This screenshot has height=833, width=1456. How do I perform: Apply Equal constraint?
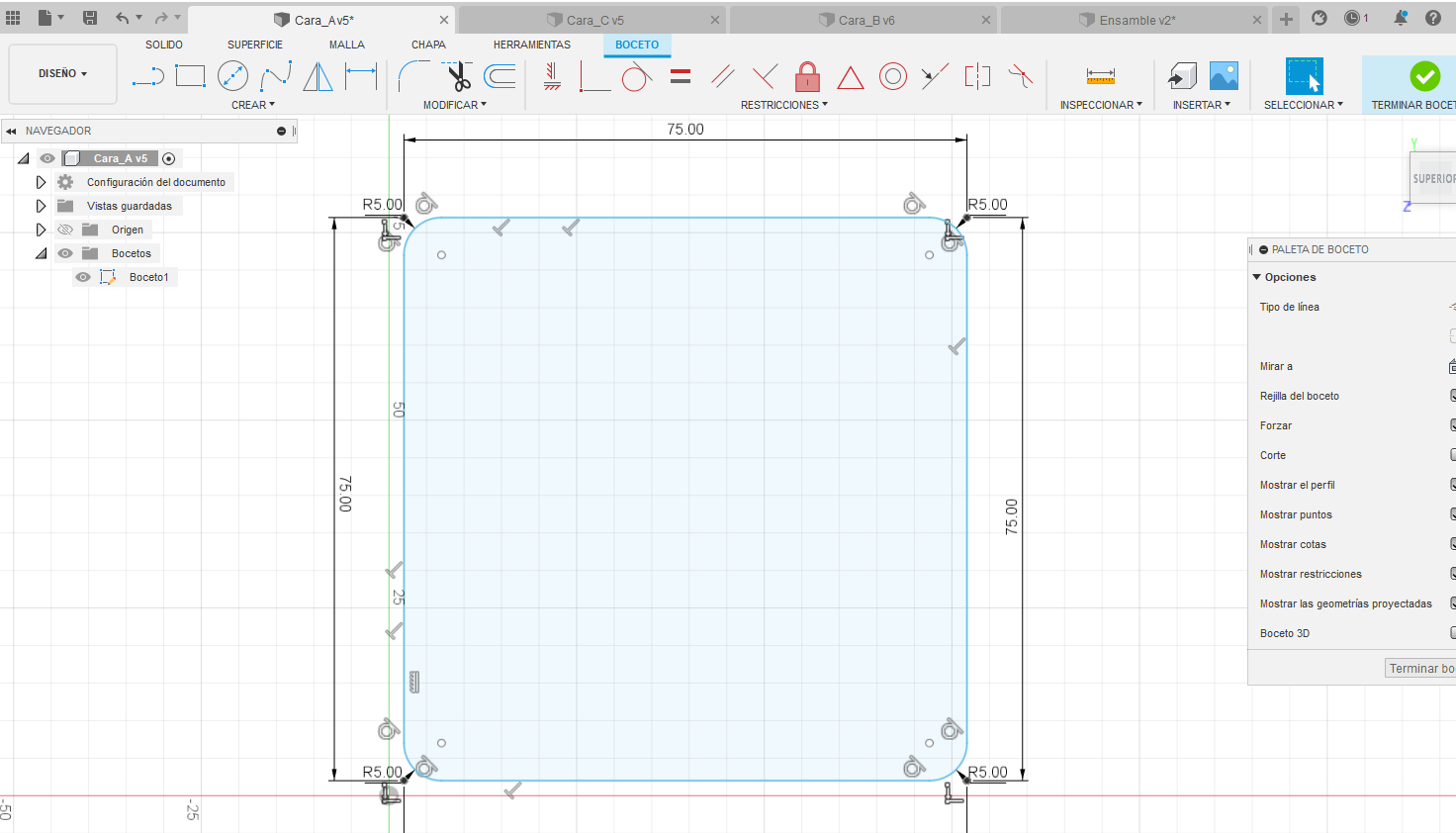click(681, 76)
